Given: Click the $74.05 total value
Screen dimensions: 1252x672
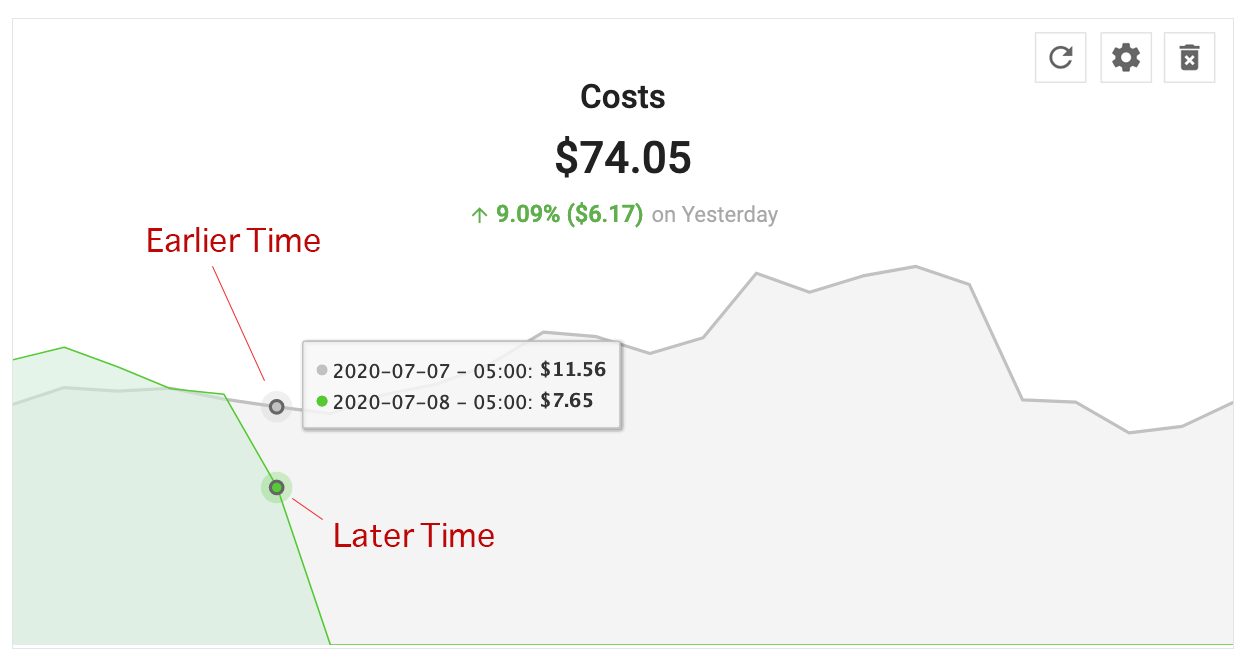Looking at the screenshot, I should 623,157.
